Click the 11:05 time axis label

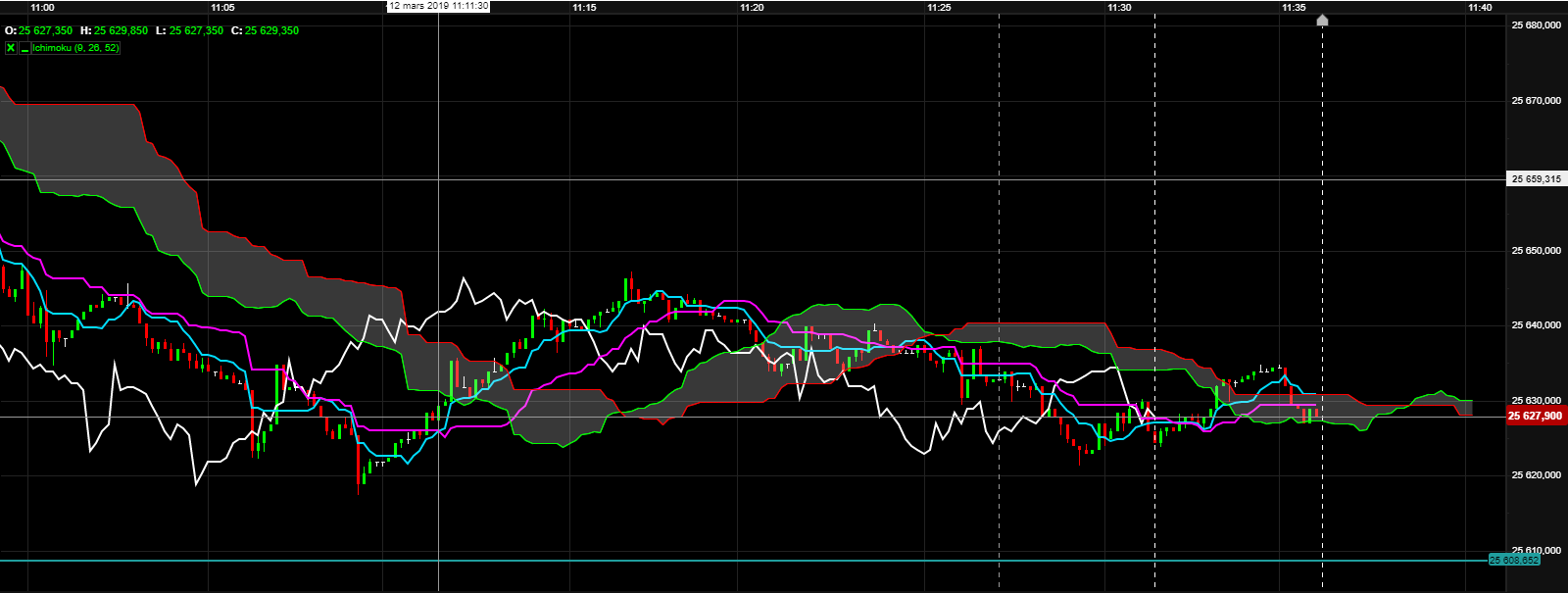coord(222,8)
